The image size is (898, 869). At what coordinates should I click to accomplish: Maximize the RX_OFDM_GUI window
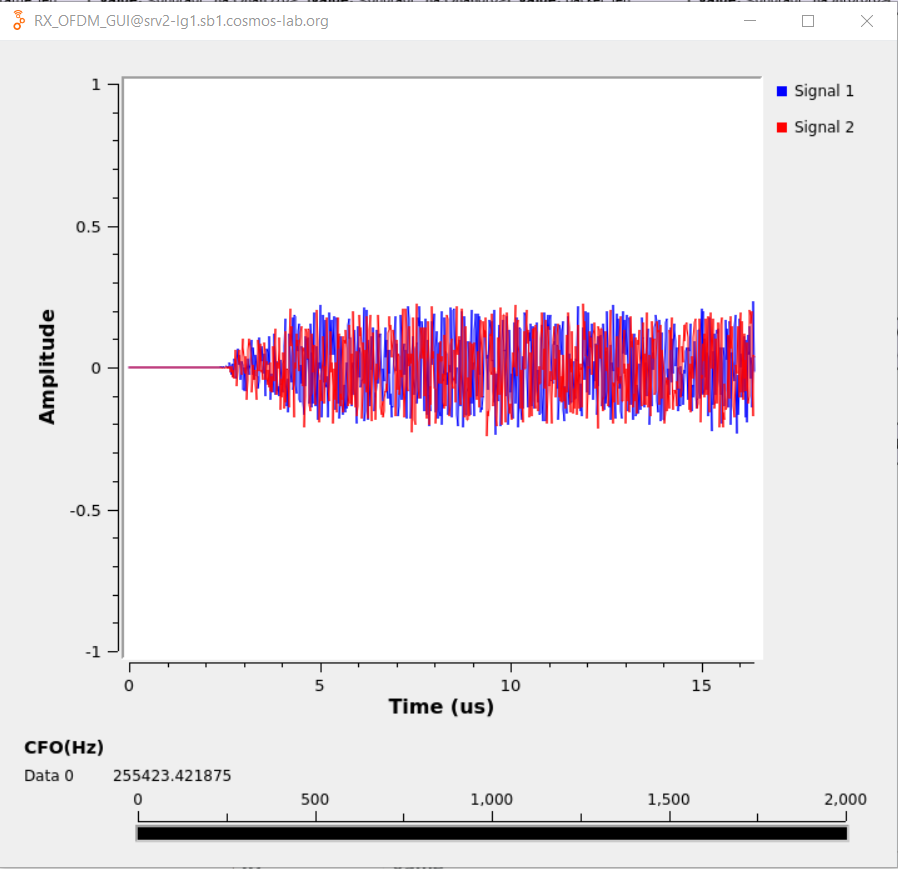click(x=808, y=21)
